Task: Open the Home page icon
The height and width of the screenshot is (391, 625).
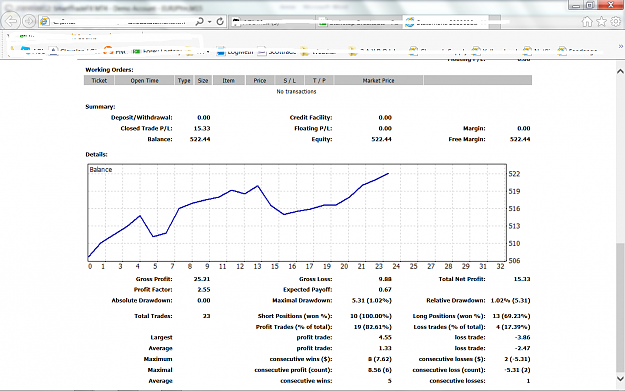Action: 587,22
